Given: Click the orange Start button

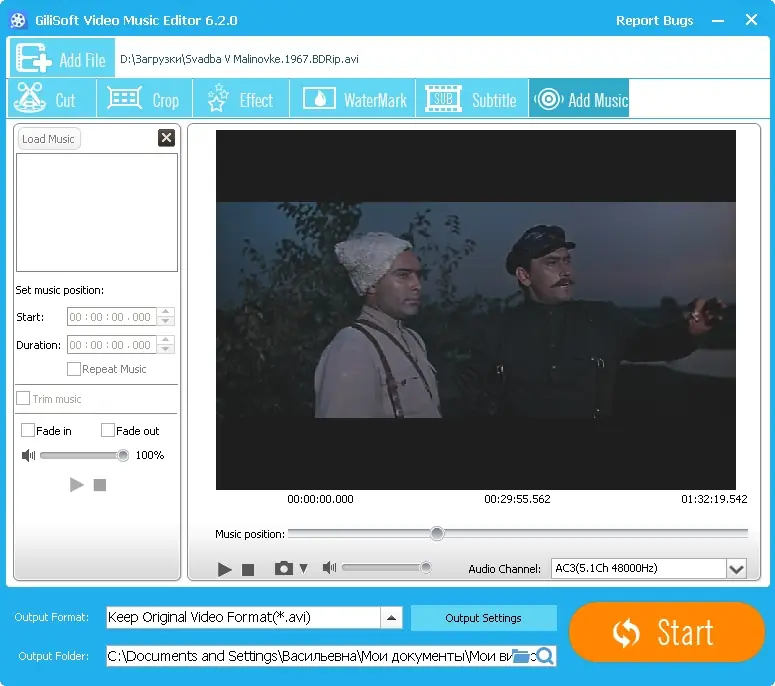Looking at the screenshot, I should (x=666, y=632).
